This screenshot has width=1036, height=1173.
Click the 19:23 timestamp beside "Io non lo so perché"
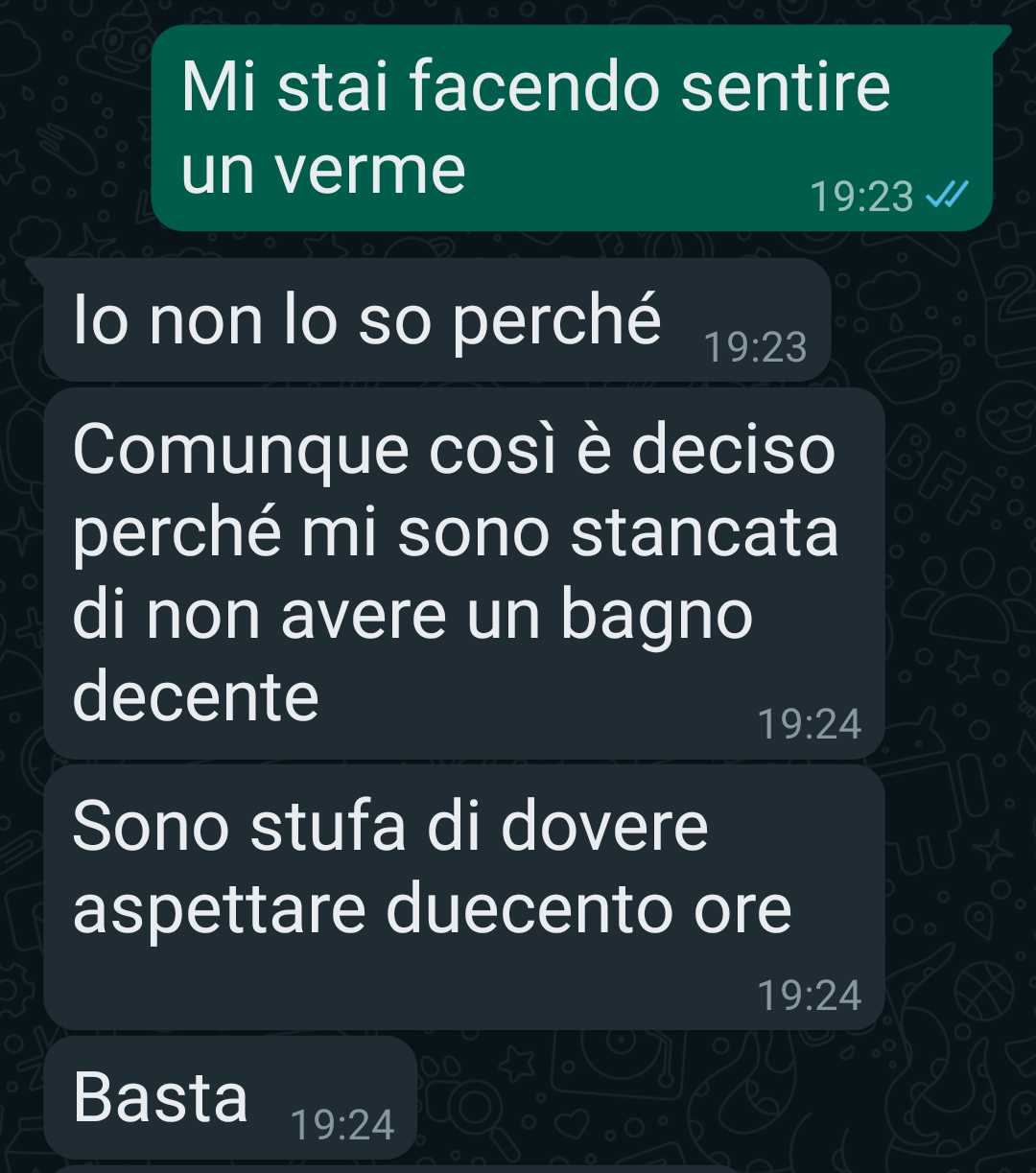(x=755, y=347)
